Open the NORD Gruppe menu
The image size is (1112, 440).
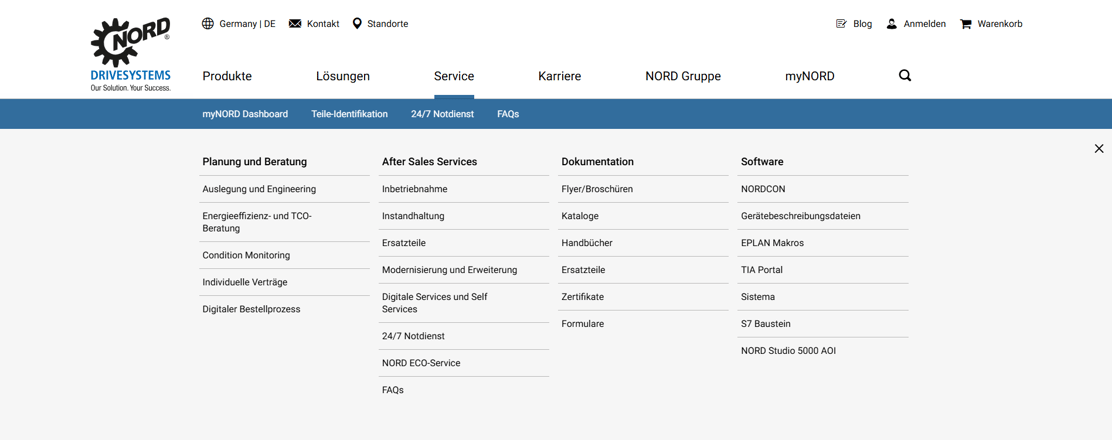683,76
